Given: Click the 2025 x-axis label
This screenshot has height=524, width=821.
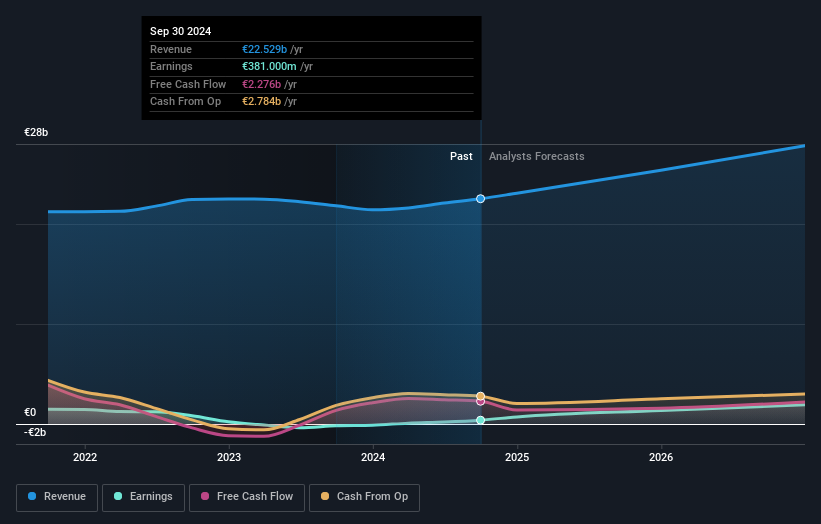Looking at the screenshot, I should [517, 457].
